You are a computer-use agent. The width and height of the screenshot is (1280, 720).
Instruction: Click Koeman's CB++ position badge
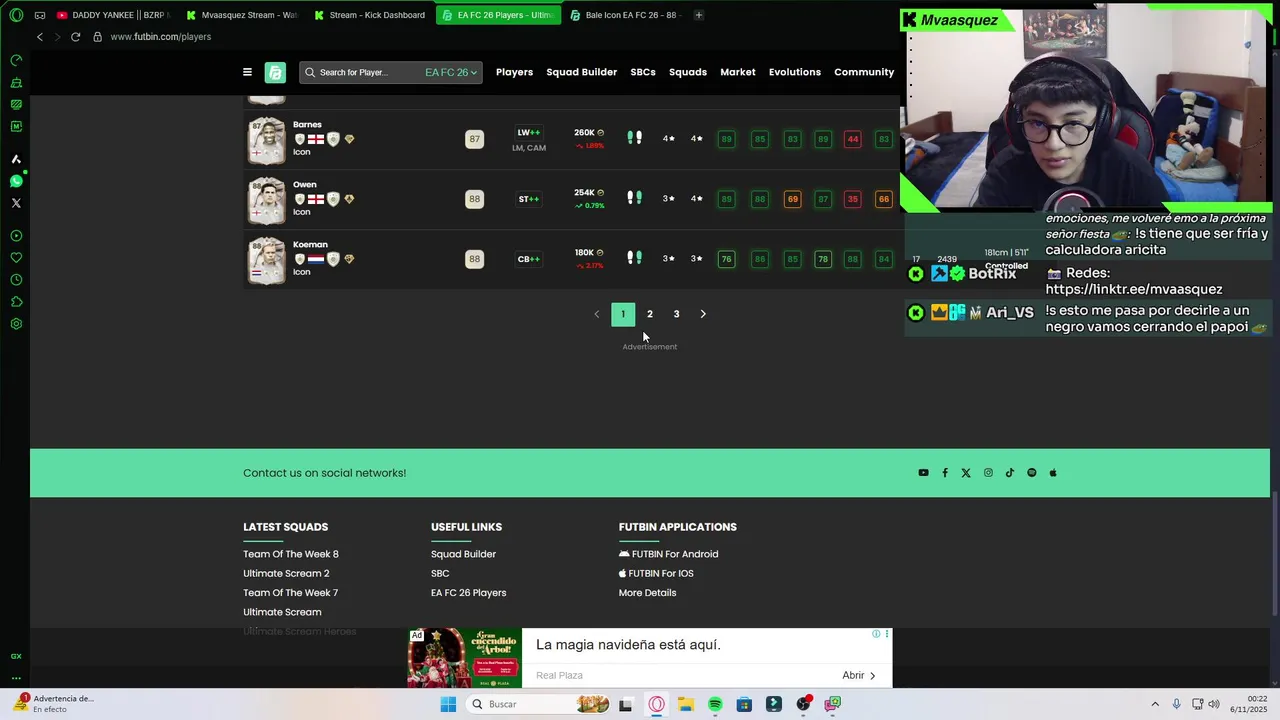[x=529, y=259]
